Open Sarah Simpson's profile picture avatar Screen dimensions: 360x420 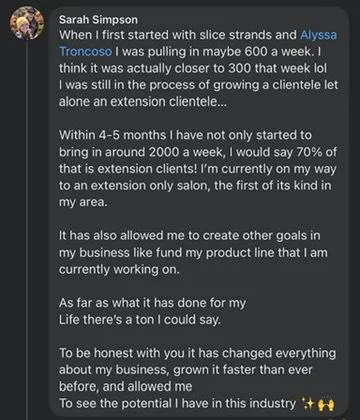[27, 23]
